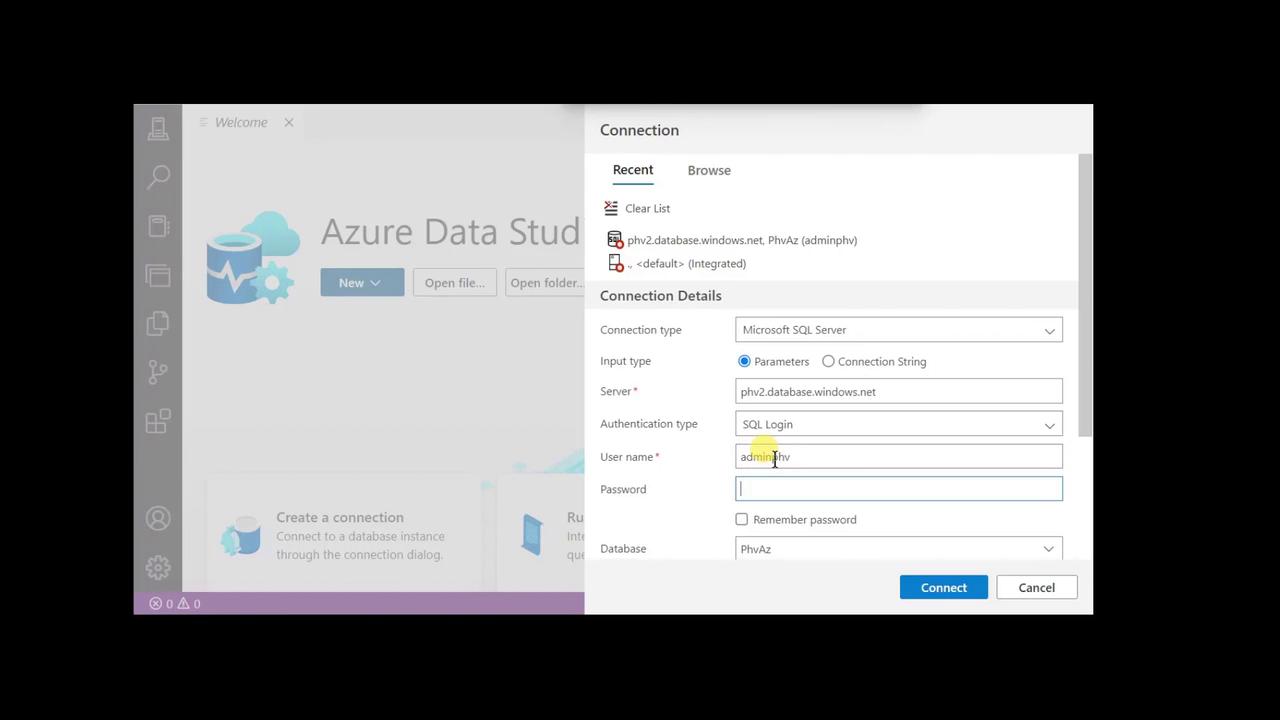The height and width of the screenshot is (720, 1280).
Task: Focus the User name input field
Action: pos(899,457)
